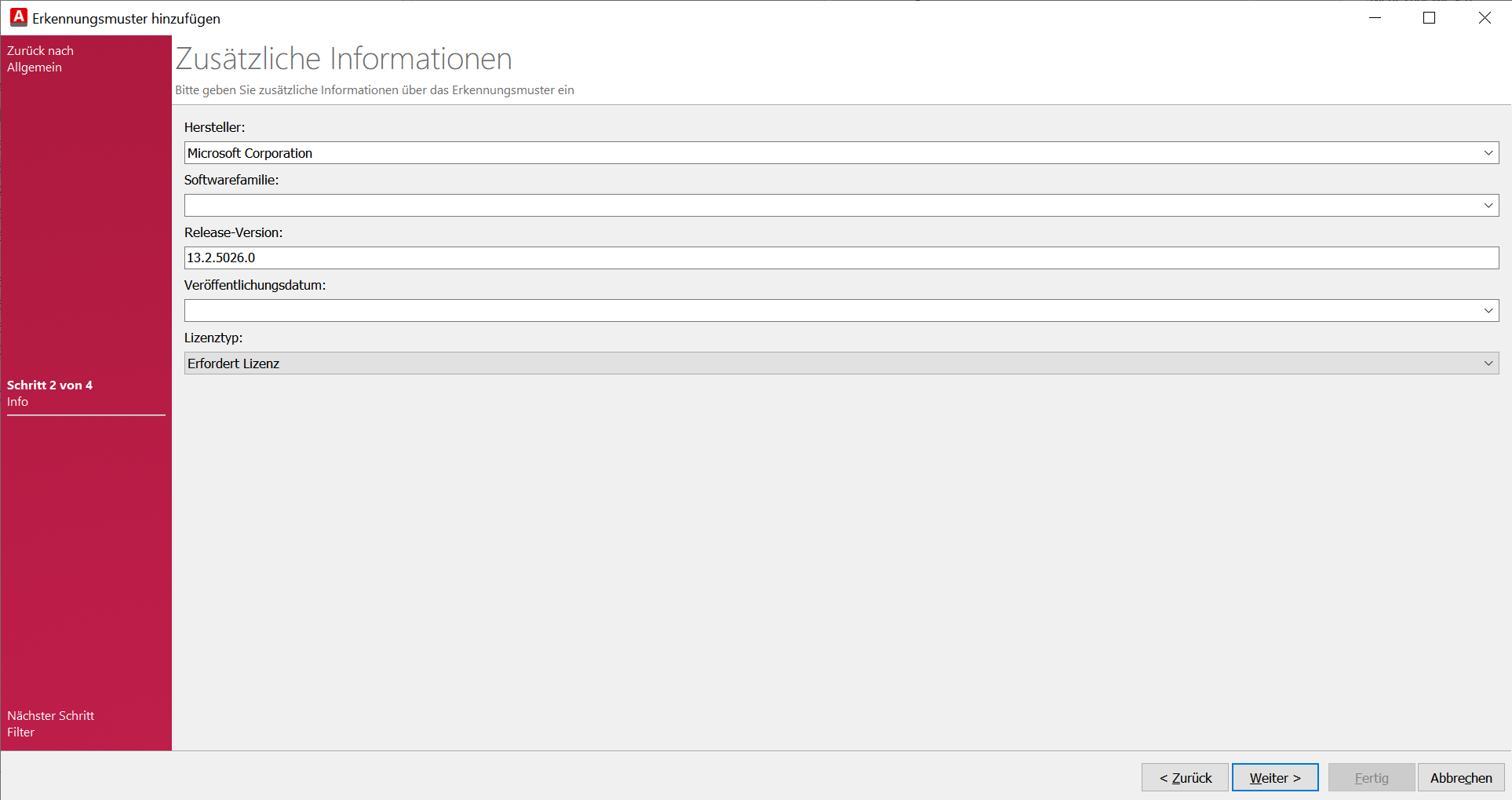Close the Erkennungsmuster hinzufügen window

pyautogui.click(x=1485, y=18)
